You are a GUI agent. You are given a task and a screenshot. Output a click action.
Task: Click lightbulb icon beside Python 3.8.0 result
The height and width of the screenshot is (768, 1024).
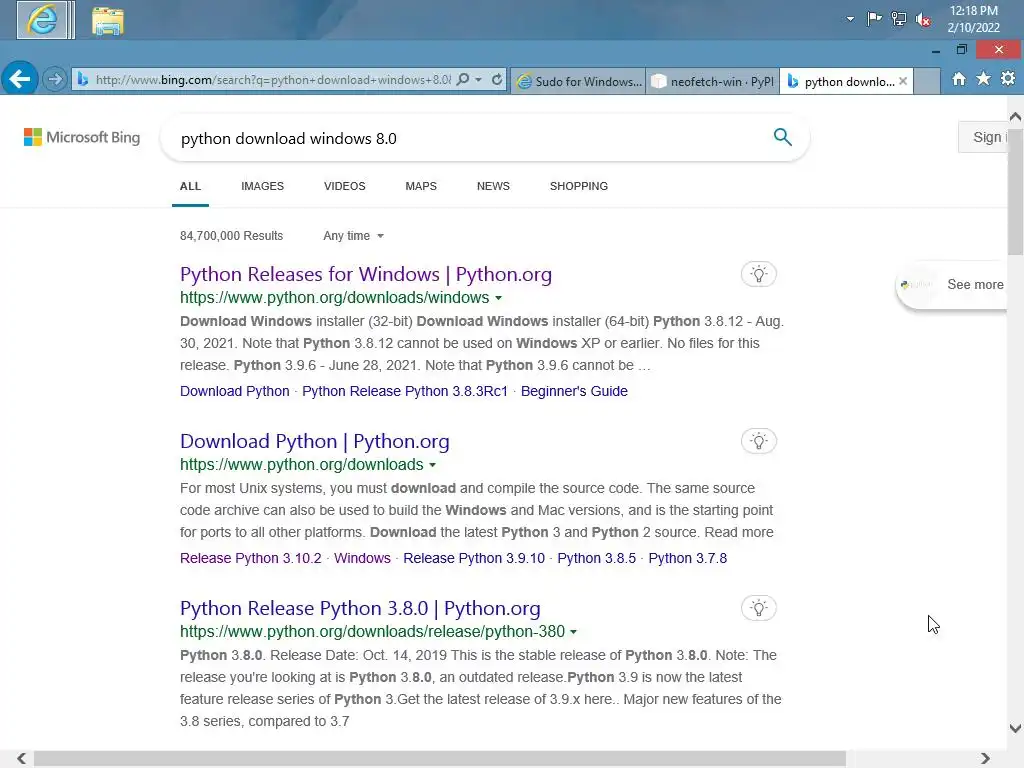tap(758, 609)
